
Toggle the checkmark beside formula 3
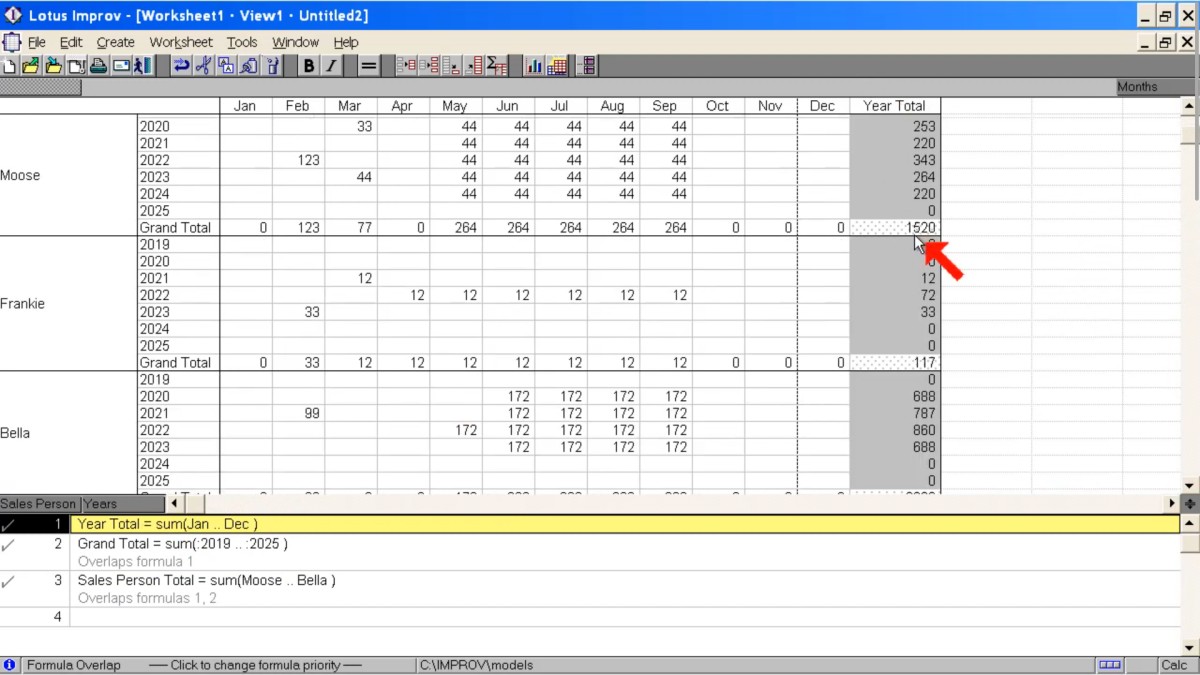(9, 581)
